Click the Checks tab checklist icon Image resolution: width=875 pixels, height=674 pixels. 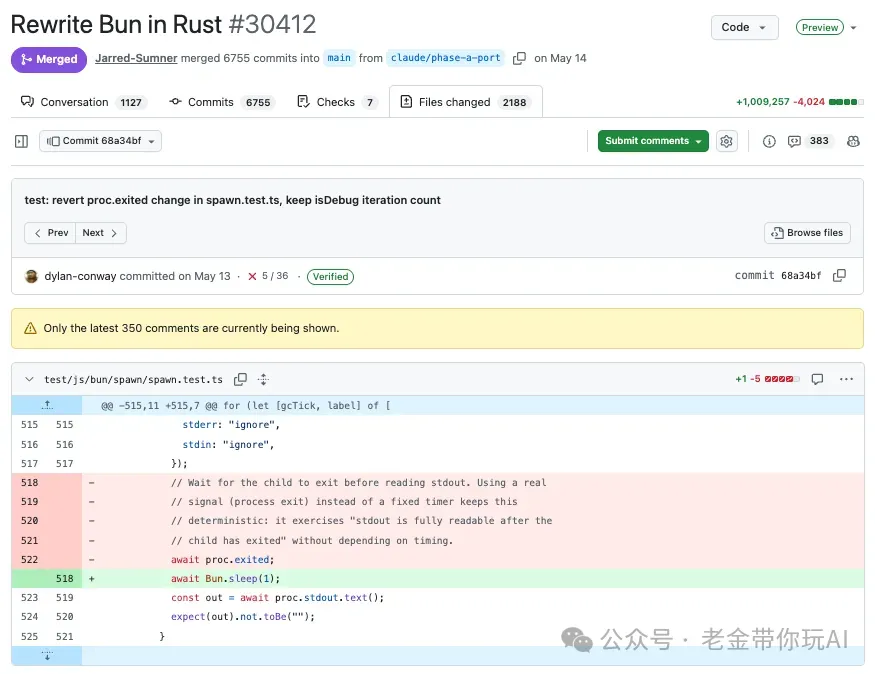click(x=303, y=102)
